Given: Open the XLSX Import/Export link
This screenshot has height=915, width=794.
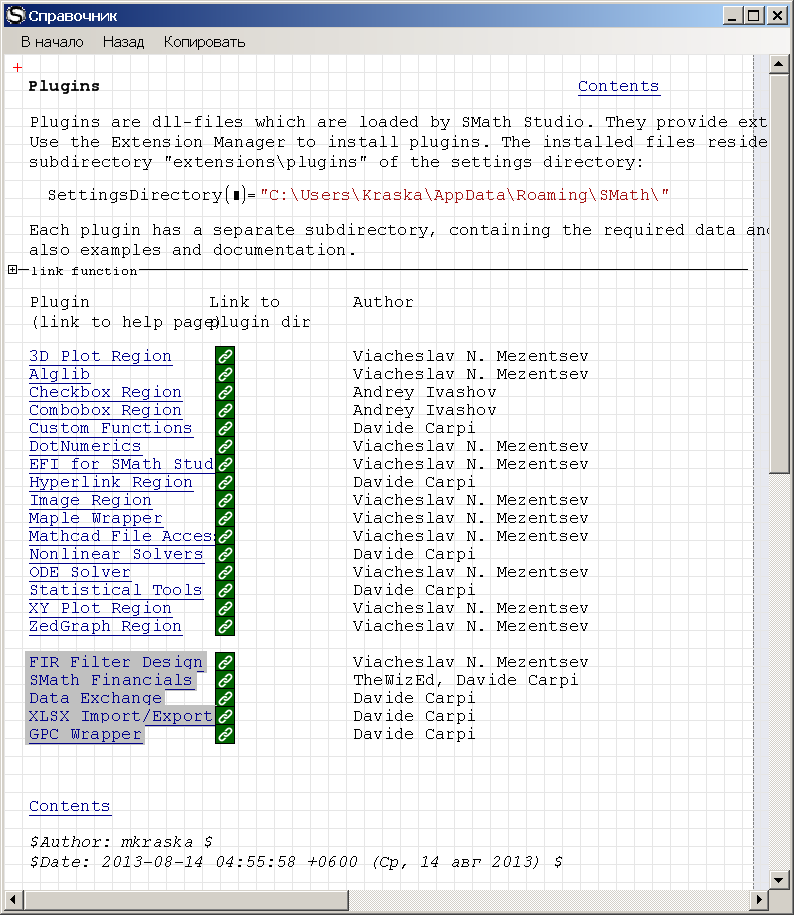Looking at the screenshot, I should point(120,716).
